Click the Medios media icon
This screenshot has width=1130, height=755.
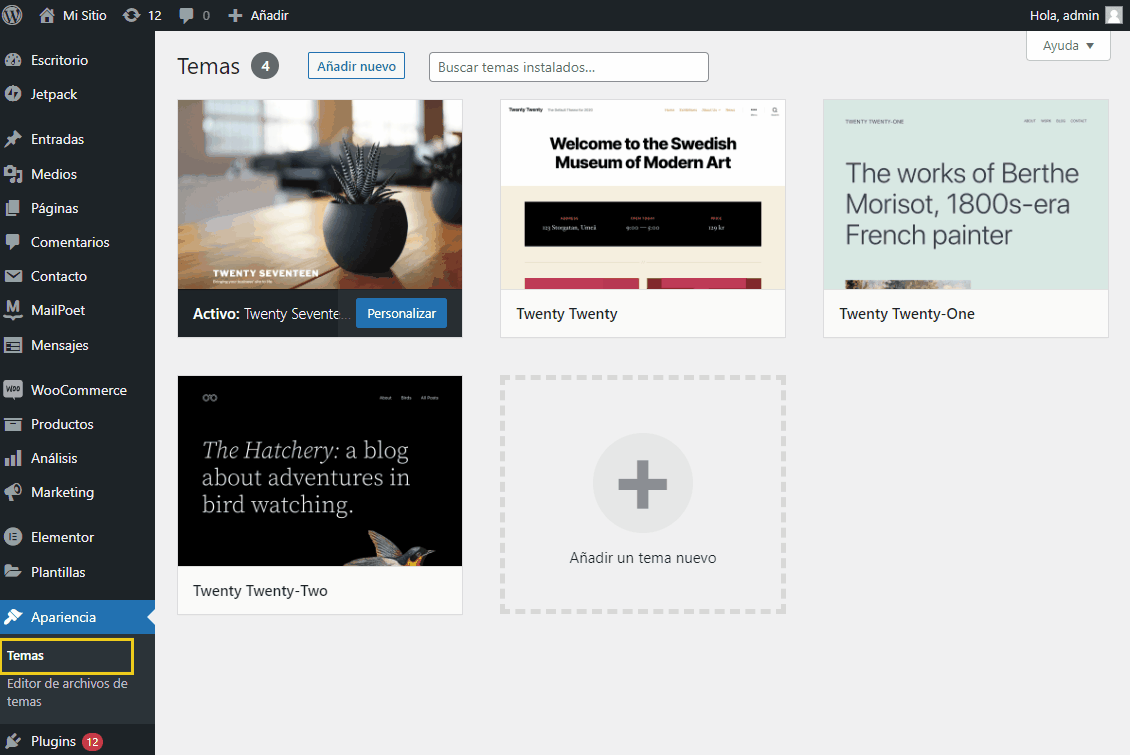click(x=13, y=174)
